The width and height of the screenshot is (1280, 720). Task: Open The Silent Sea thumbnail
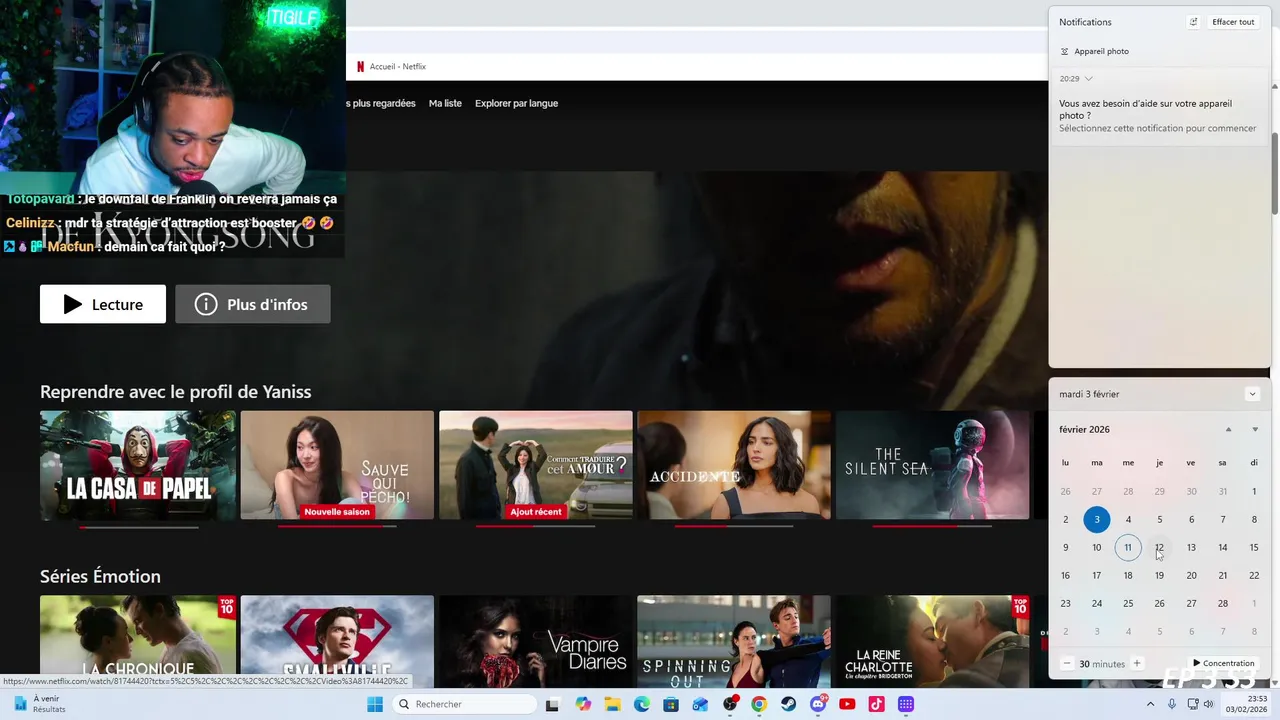point(932,465)
